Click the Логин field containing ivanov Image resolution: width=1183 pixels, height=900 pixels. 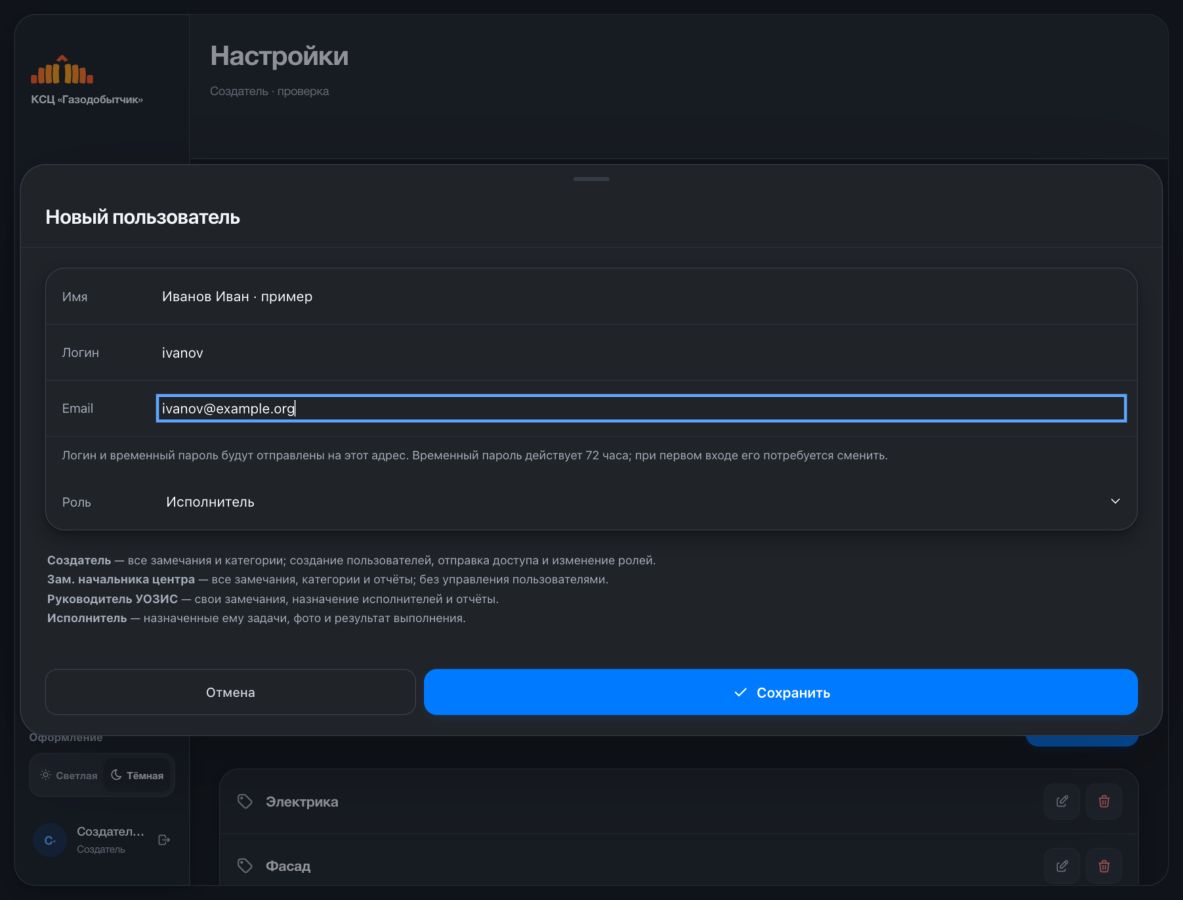click(641, 352)
